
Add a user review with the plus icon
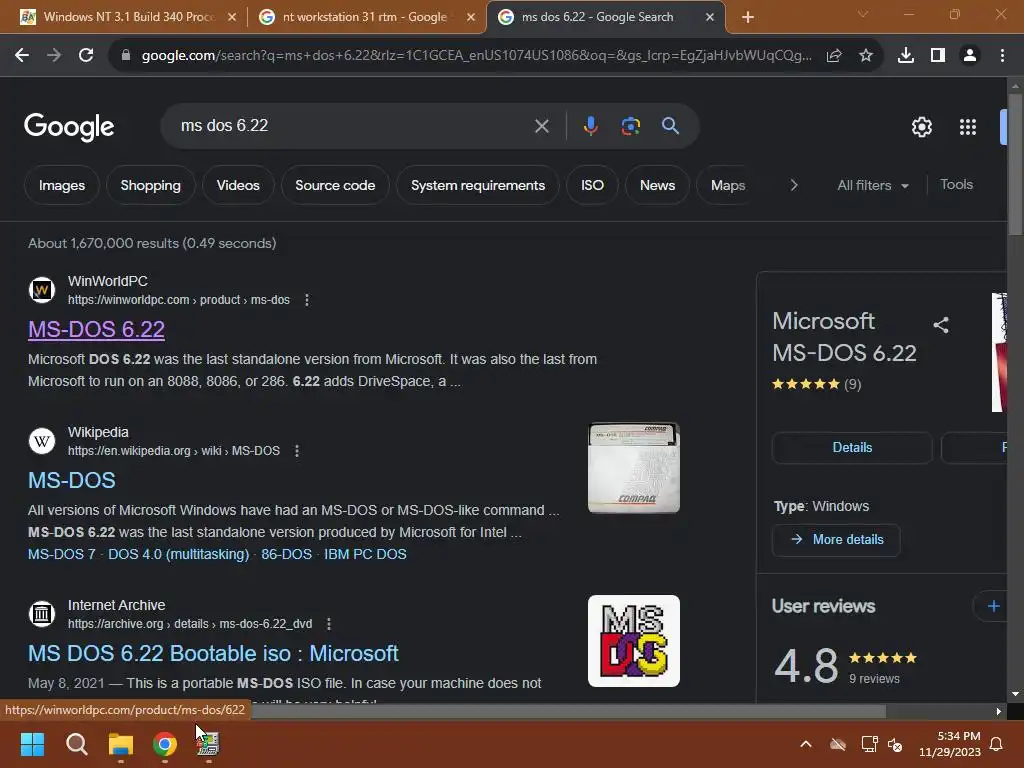pyautogui.click(x=993, y=606)
